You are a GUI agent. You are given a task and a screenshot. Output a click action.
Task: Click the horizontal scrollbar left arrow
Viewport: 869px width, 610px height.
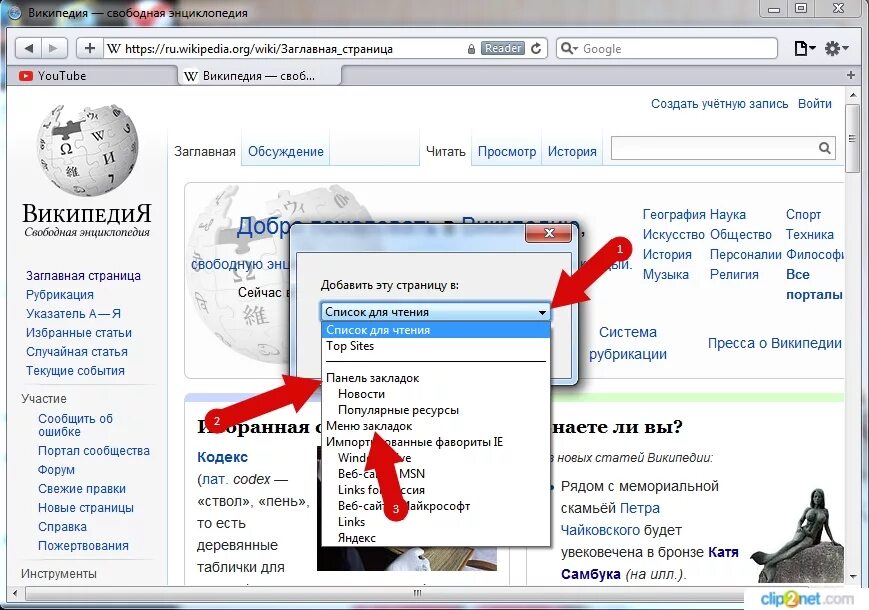pos(15,593)
